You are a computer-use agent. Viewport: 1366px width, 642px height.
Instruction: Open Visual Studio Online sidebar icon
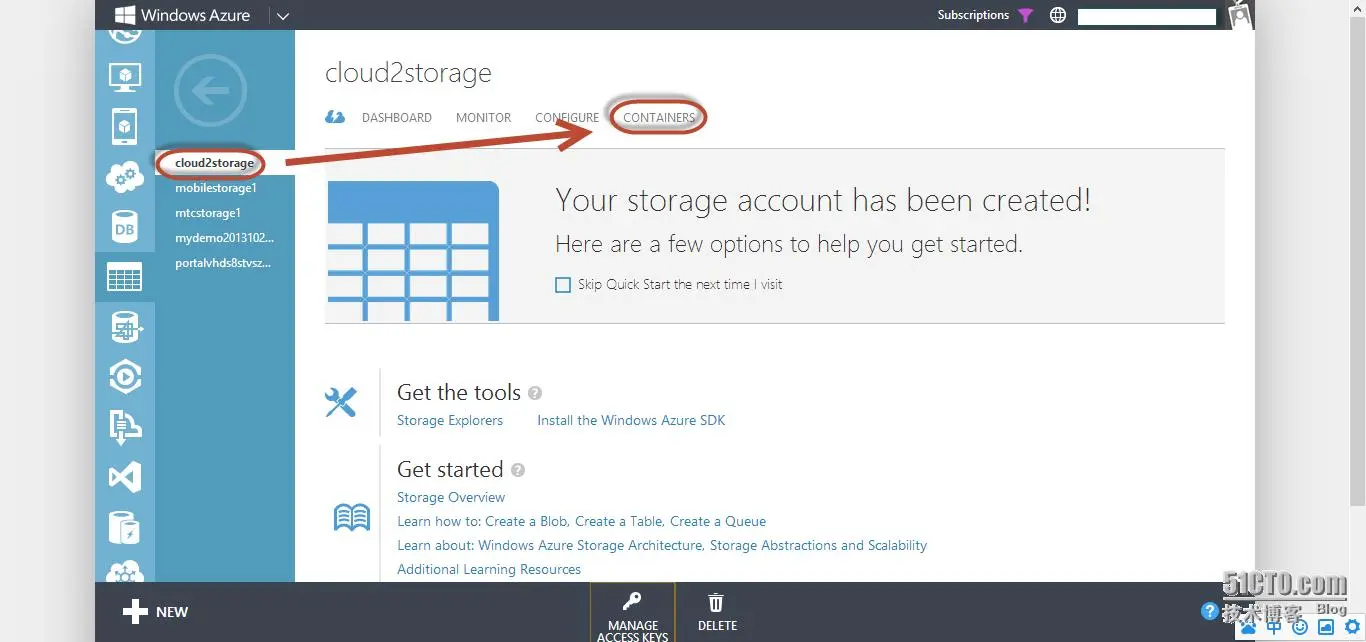pos(125,477)
